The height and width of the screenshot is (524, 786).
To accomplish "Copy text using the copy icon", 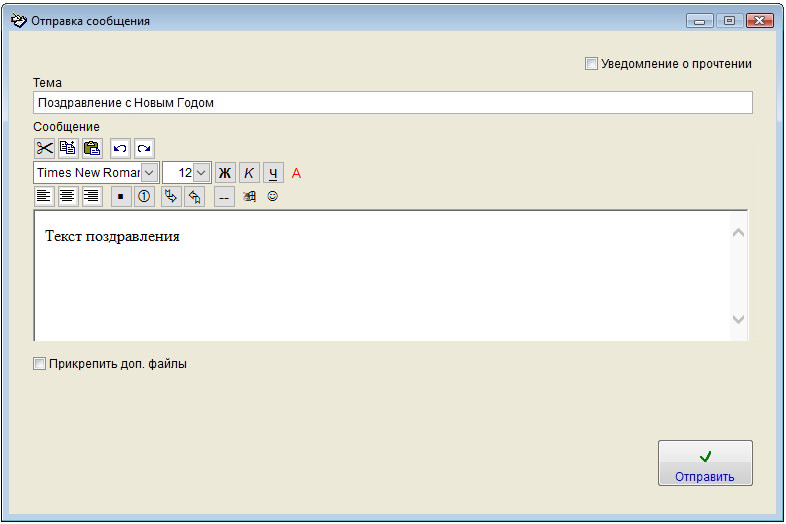I will pyautogui.click(x=68, y=148).
